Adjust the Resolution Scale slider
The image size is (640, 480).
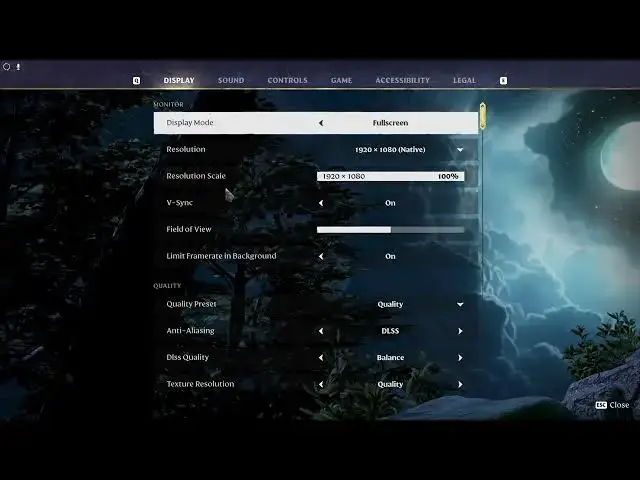coord(391,176)
